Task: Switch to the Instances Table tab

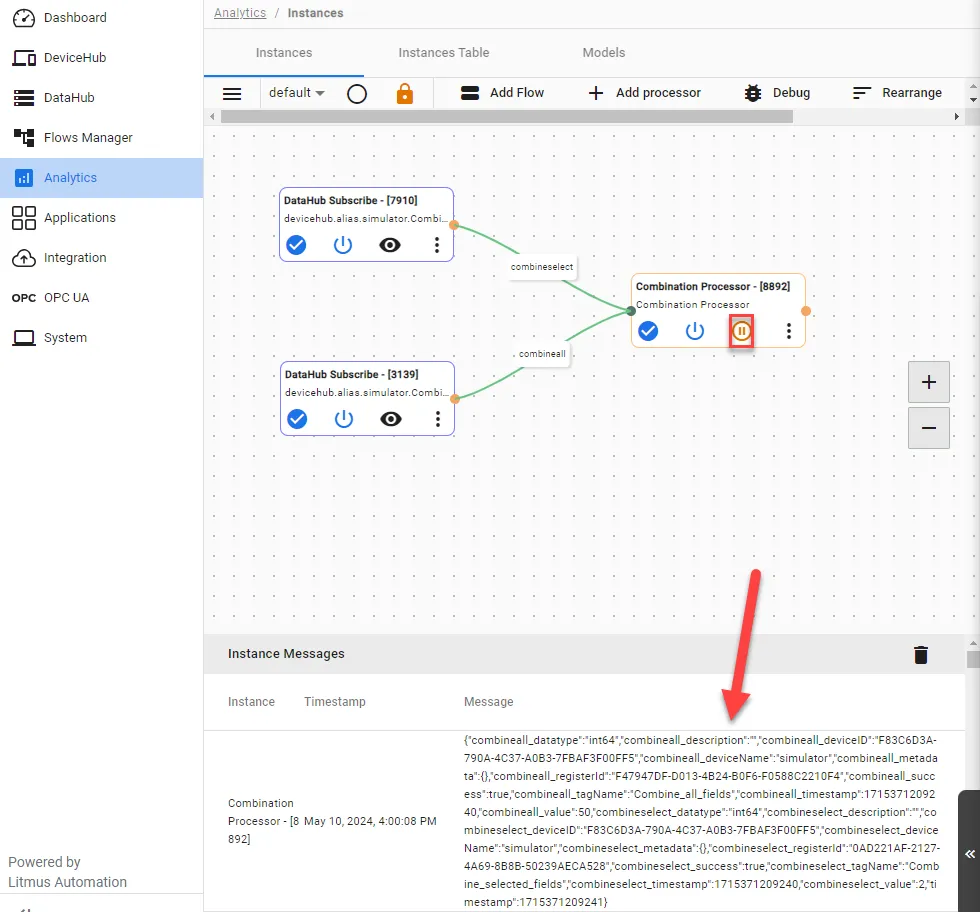Action: pyautogui.click(x=444, y=53)
